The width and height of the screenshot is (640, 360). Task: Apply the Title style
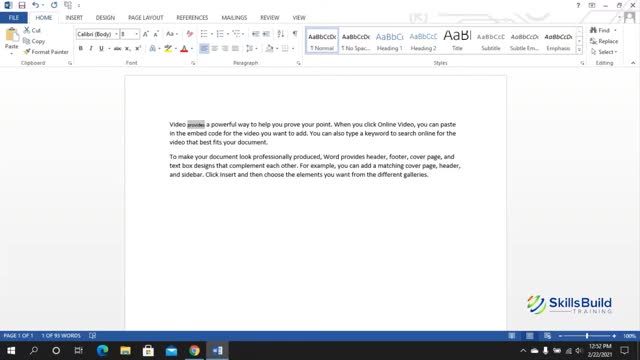pos(457,41)
